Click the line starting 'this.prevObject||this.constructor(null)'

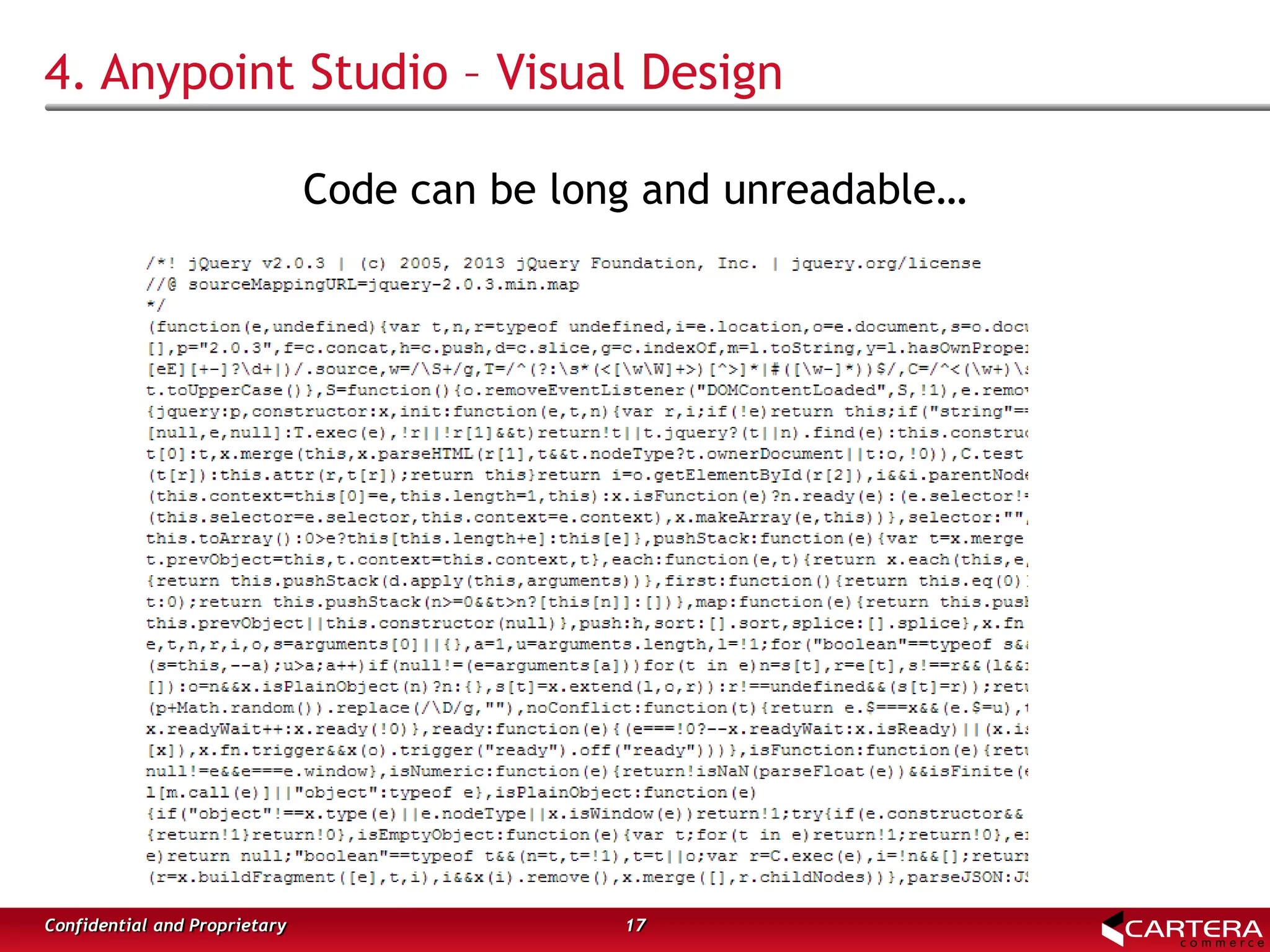coord(585,624)
